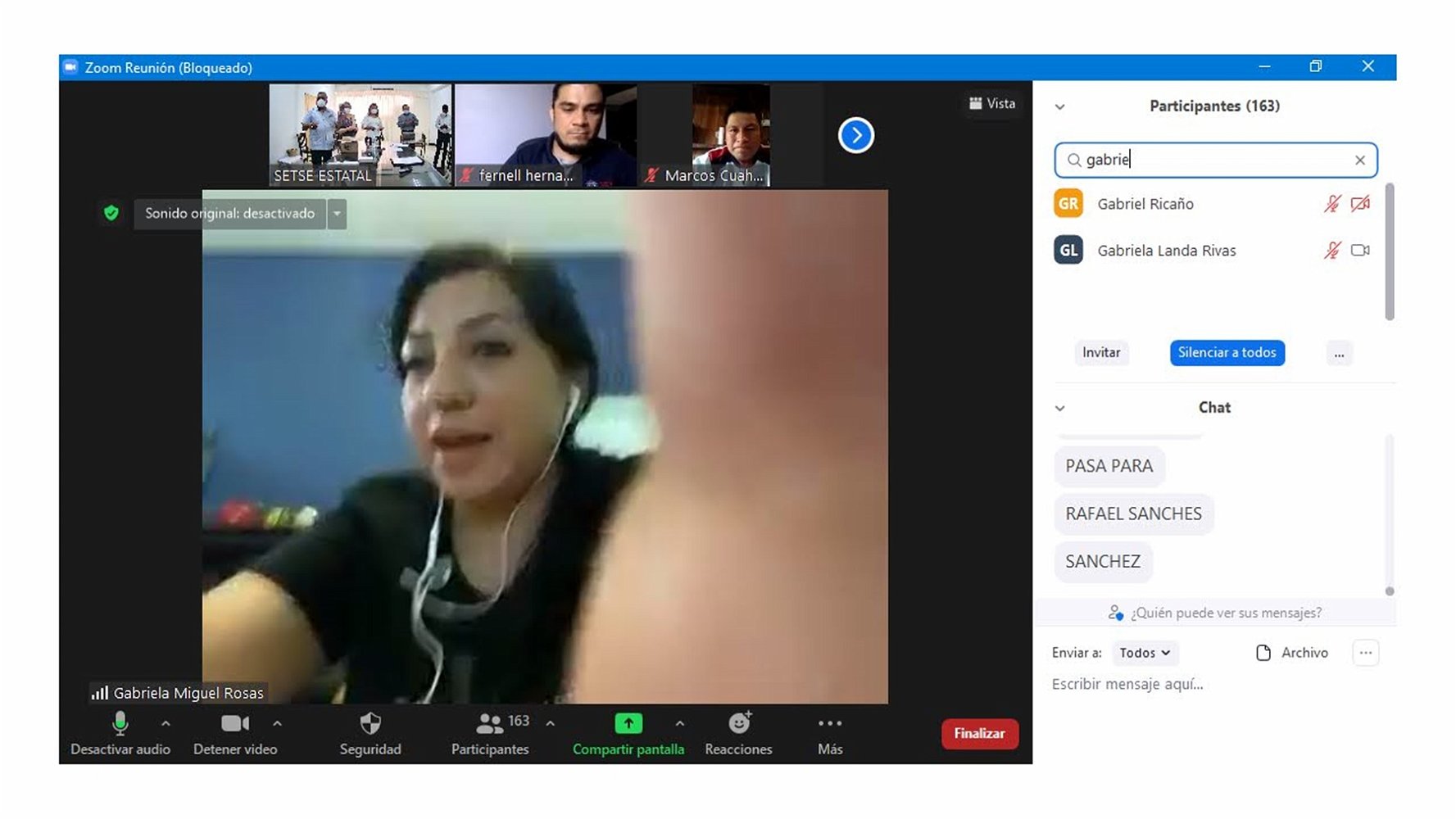Click GL avatar of Gabriela Landa
This screenshot has width=1456, height=819.
click(1068, 250)
